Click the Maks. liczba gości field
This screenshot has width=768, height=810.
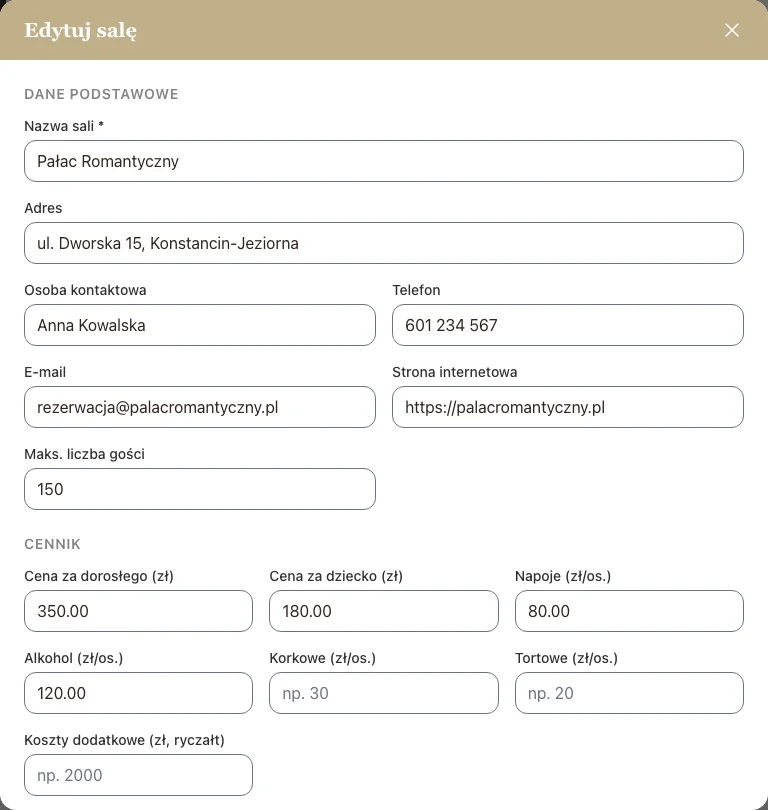(200, 489)
